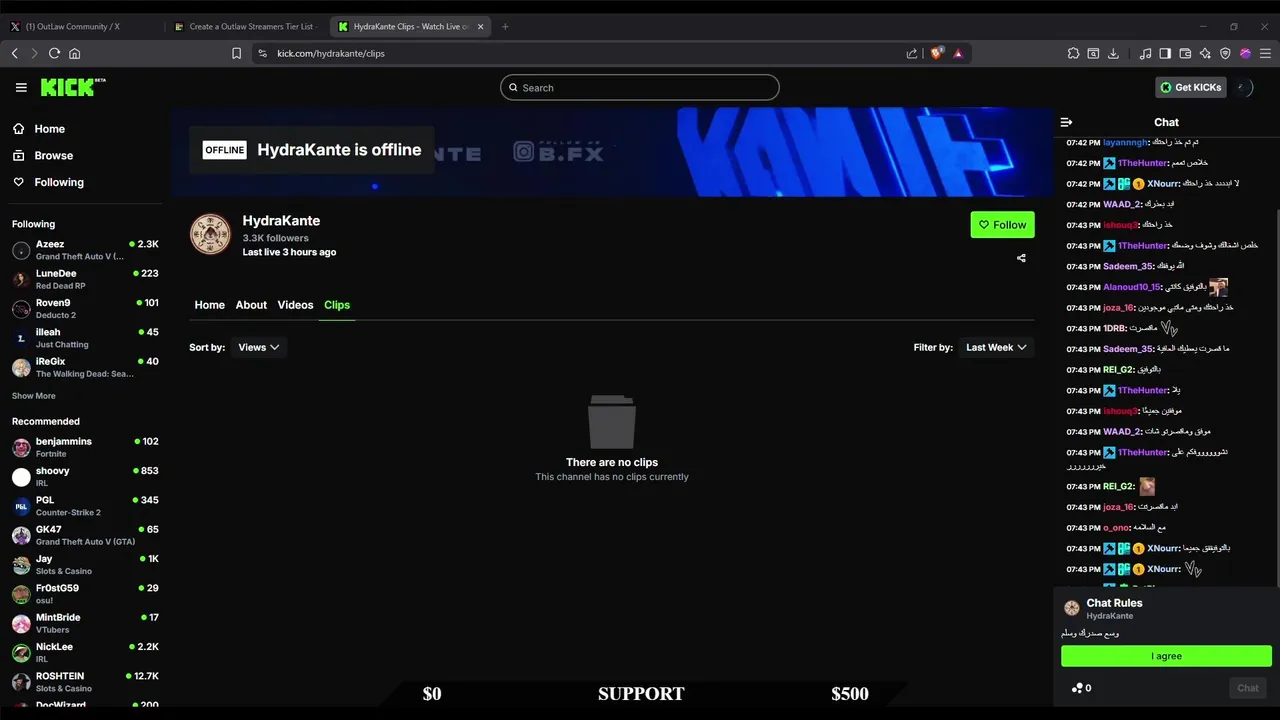Screen dimensions: 1280x720
Task: Open iReGix's channel in Following
Action: click(x=85, y=367)
